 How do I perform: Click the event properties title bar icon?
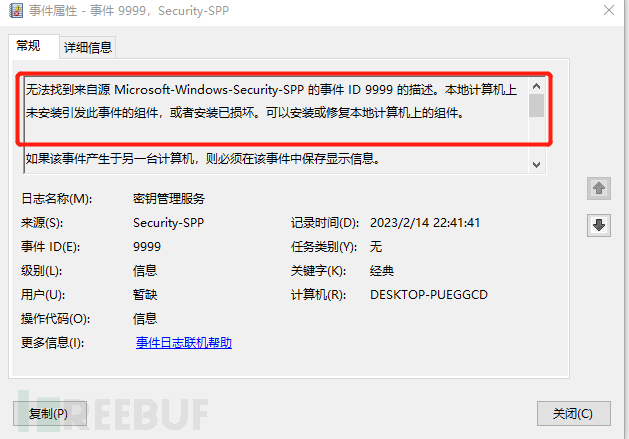(16, 10)
